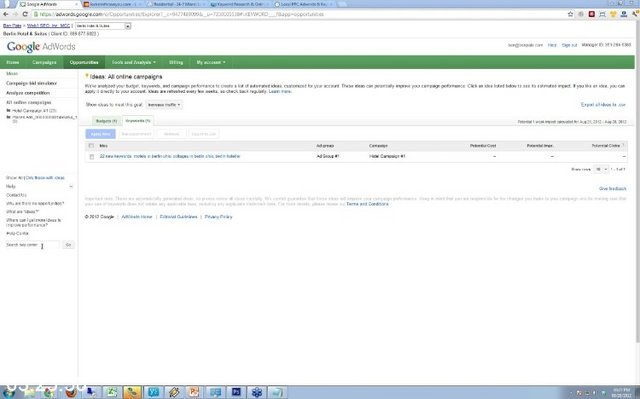Click the highlighted orange taskbar application
640x399 pixels.
(132, 392)
